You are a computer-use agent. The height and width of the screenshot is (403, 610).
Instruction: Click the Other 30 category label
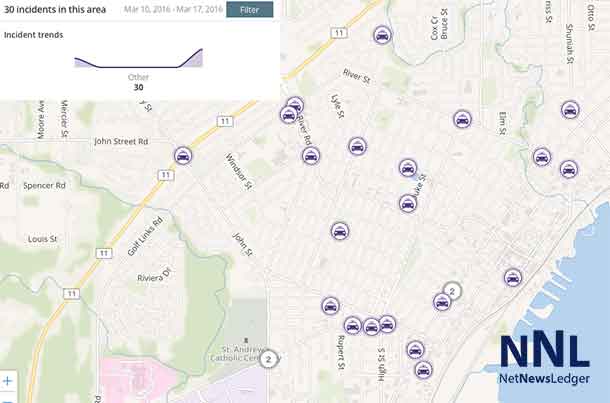pos(138,82)
